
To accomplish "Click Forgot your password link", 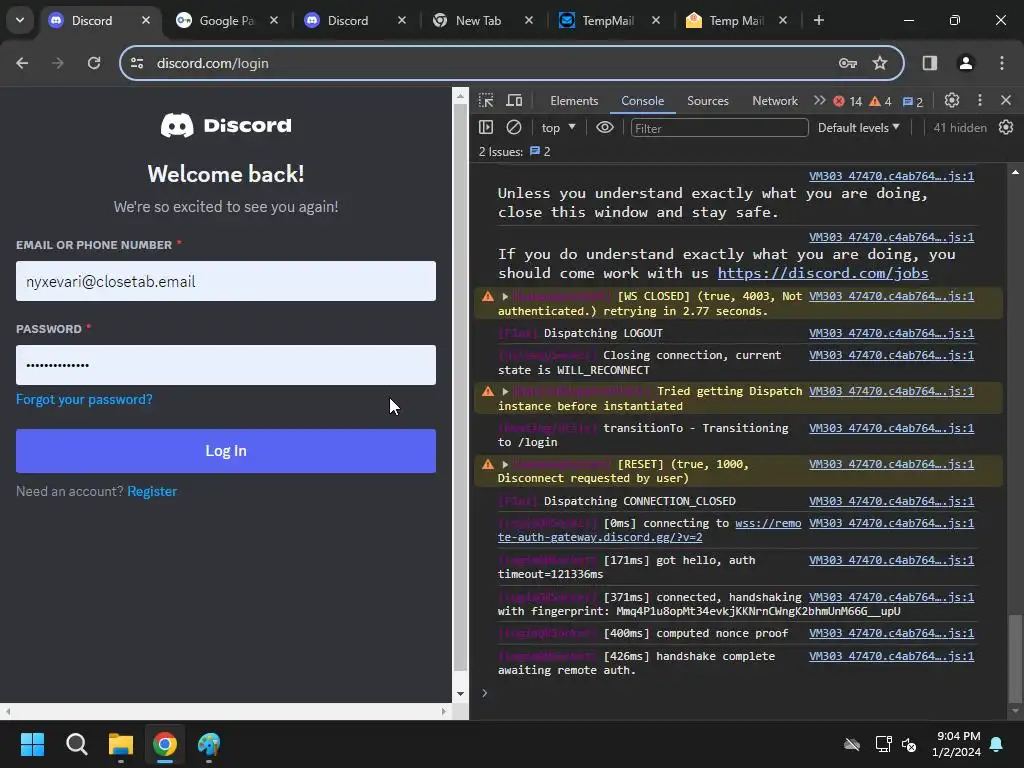I will pyautogui.click(x=84, y=399).
